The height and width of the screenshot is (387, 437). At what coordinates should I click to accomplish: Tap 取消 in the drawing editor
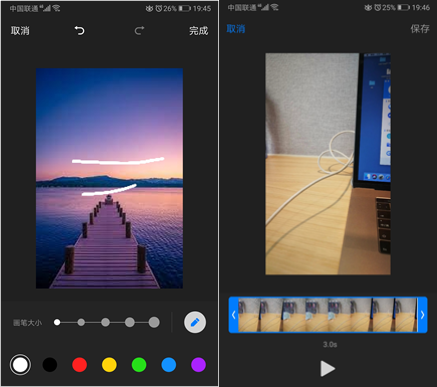20,31
